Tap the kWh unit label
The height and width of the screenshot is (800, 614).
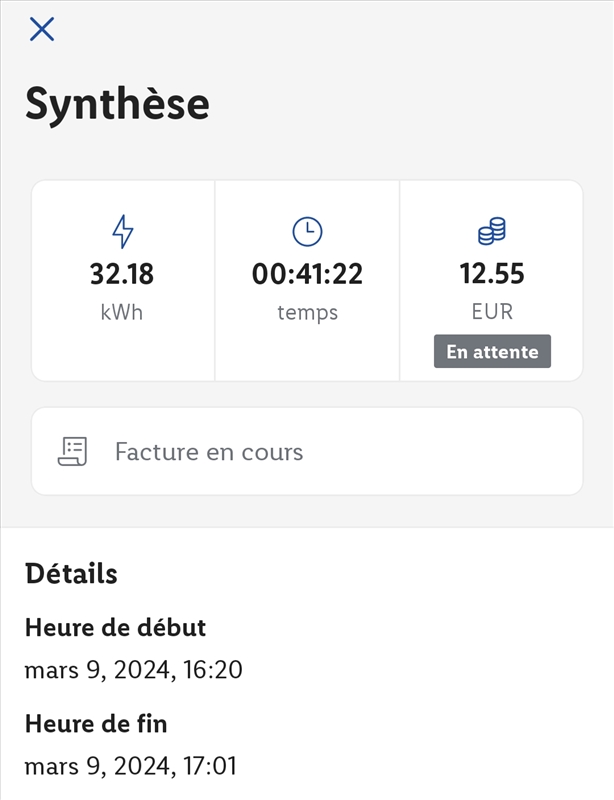pyautogui.click(x=124, y=311)
